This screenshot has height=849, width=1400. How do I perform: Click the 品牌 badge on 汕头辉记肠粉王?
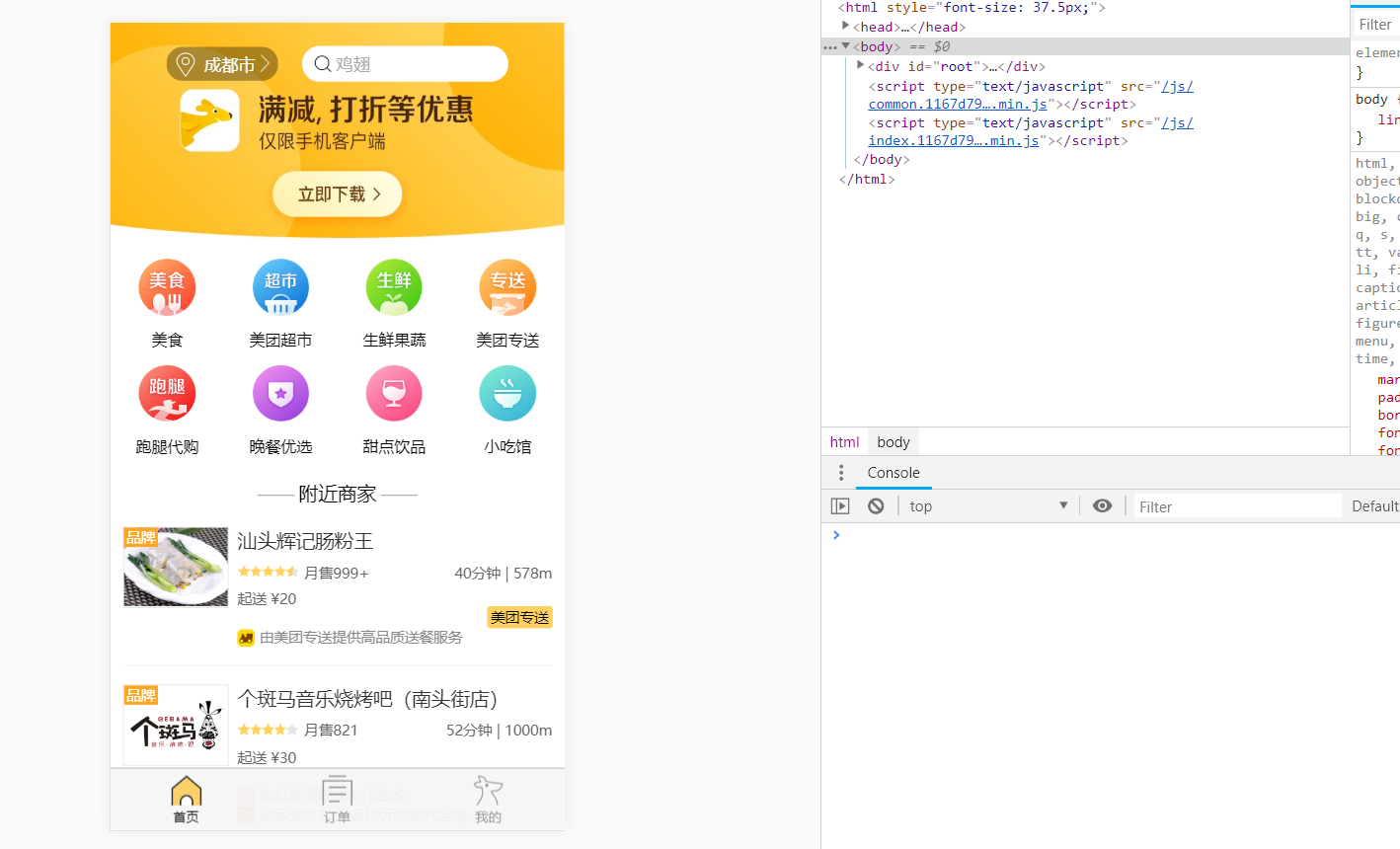[140, 537]
